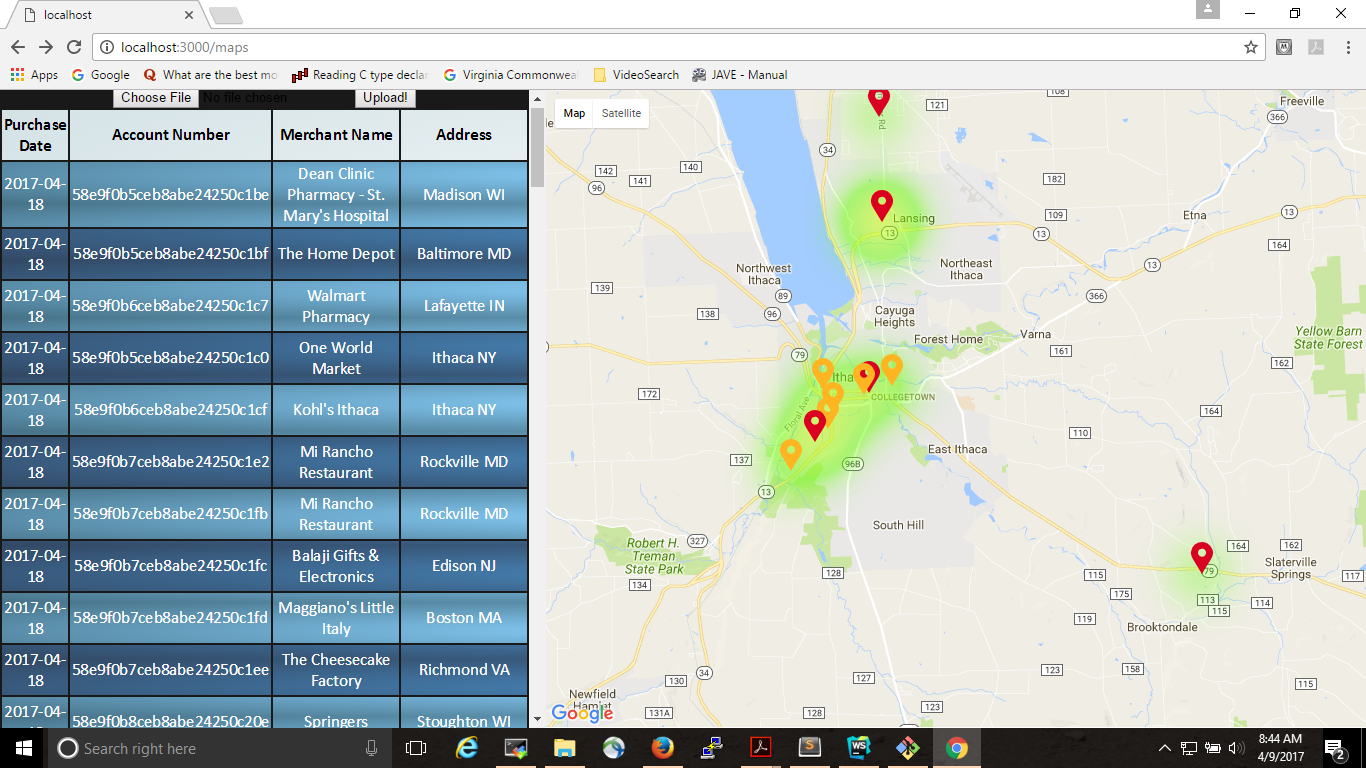Click 'The Home Depot' merchant cell
The width and height of the screenshot is (1366, 768).
coord(336,254)
